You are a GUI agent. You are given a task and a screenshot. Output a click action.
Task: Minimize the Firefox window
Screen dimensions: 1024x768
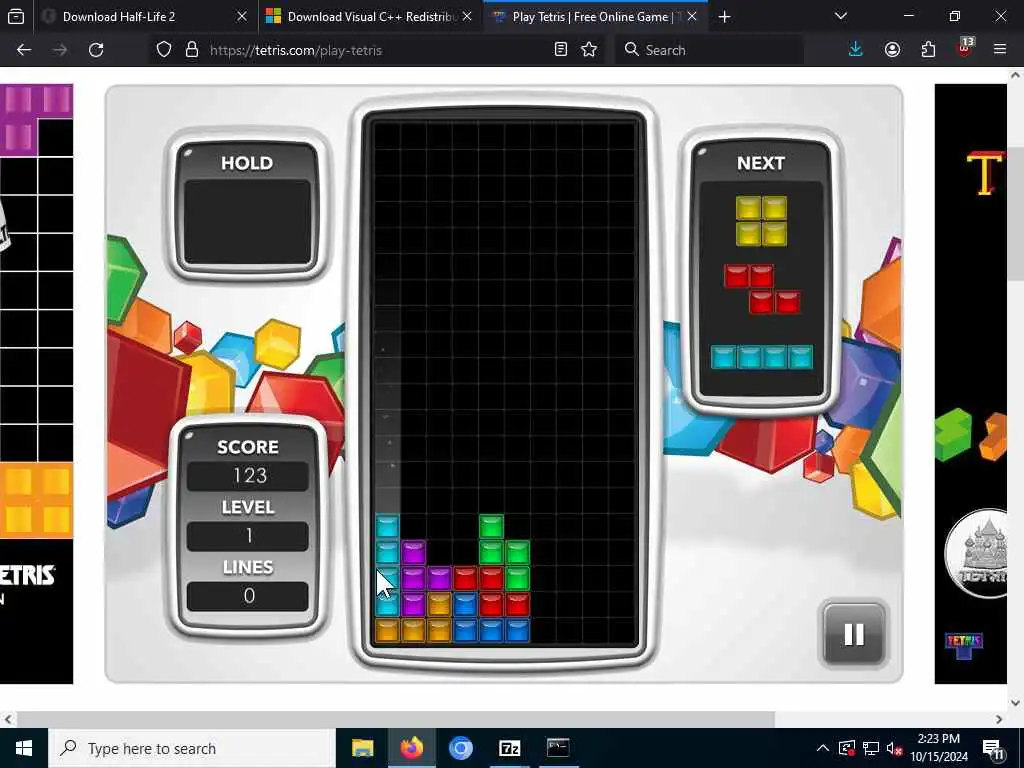click(908, 16)
